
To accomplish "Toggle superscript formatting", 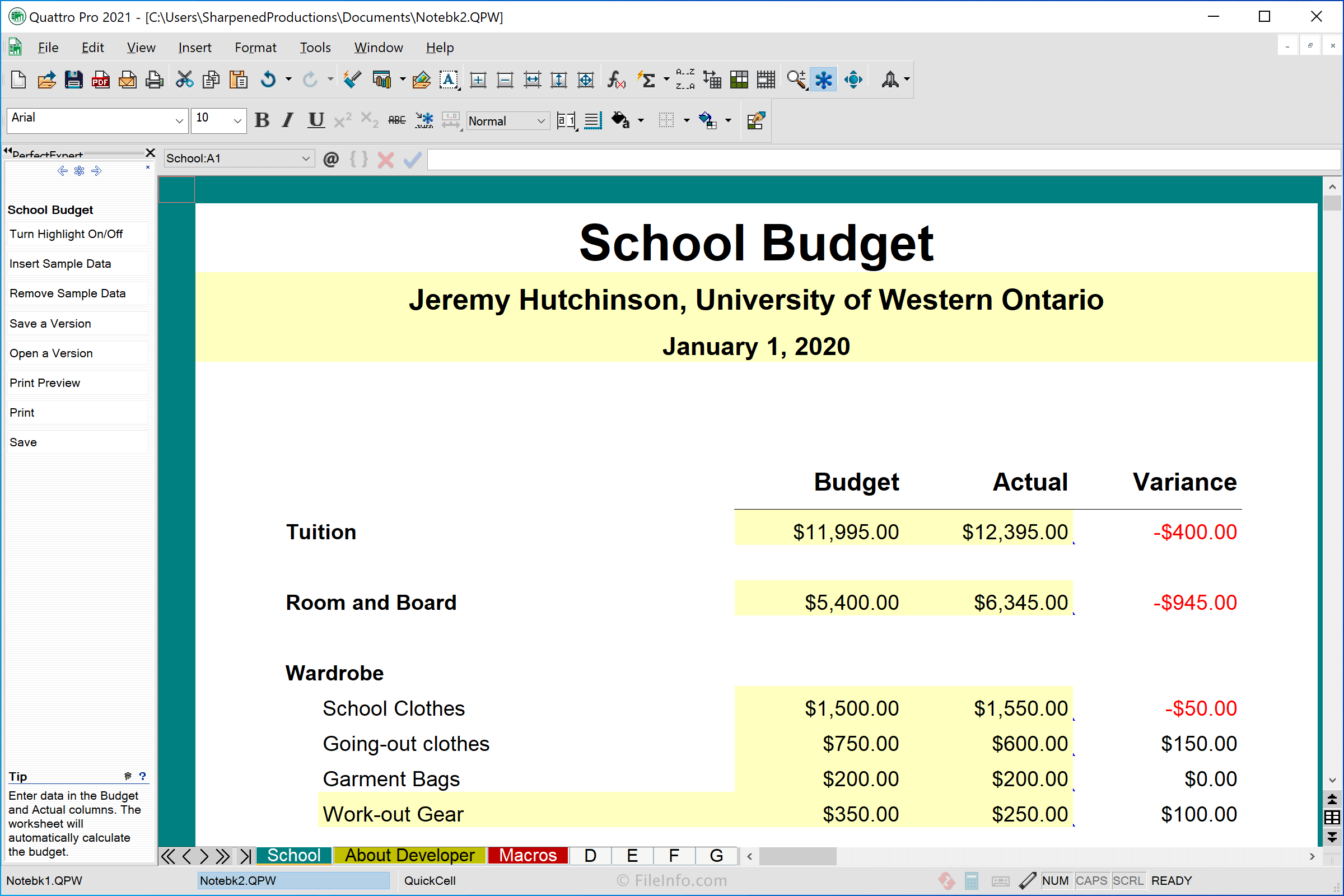I will coord(343,120).
